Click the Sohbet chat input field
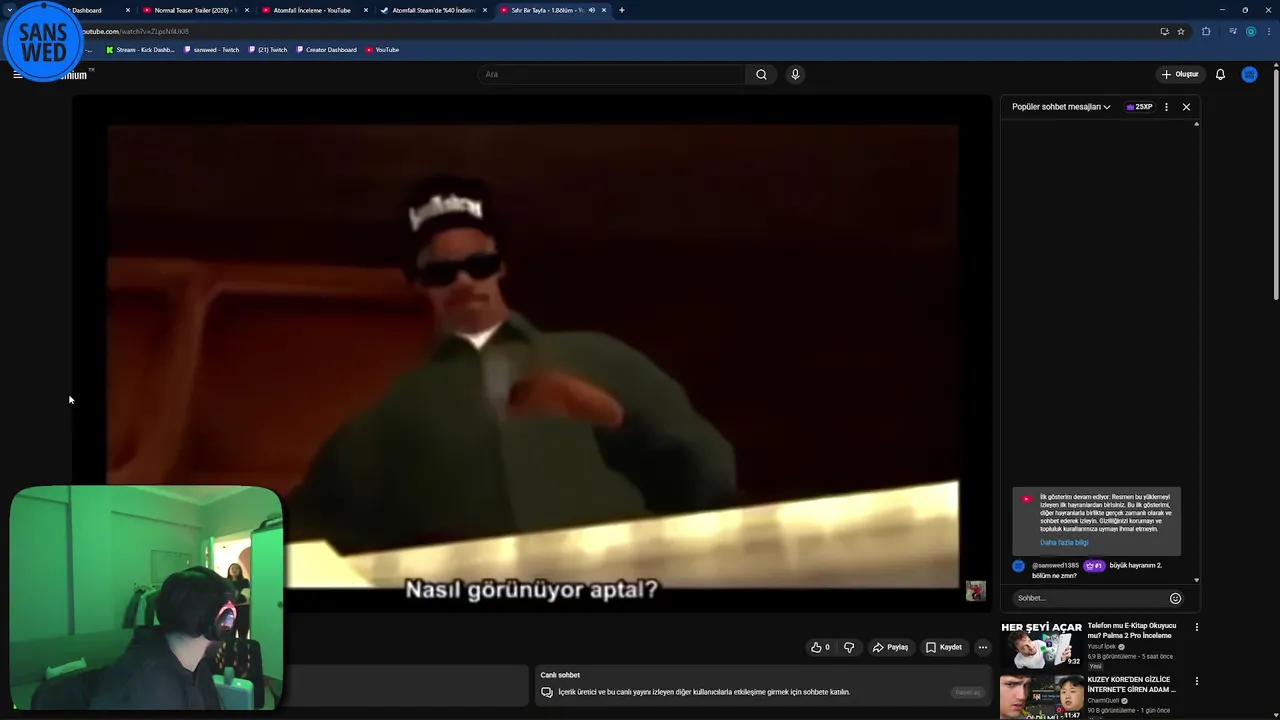This screenshot has width=1280, height=720. click(x=1090, y=598)
